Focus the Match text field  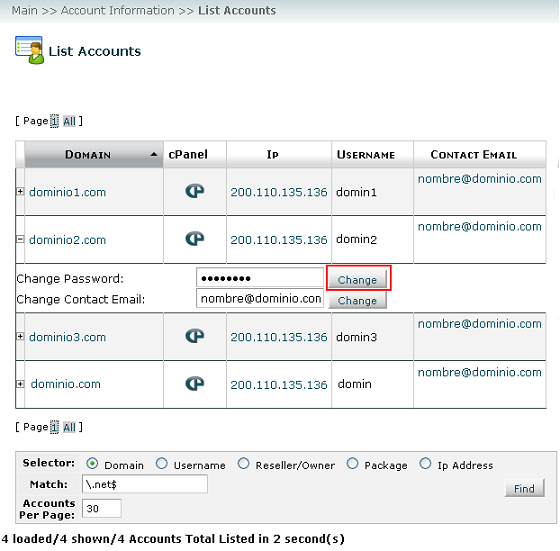[x=145, y=484]
